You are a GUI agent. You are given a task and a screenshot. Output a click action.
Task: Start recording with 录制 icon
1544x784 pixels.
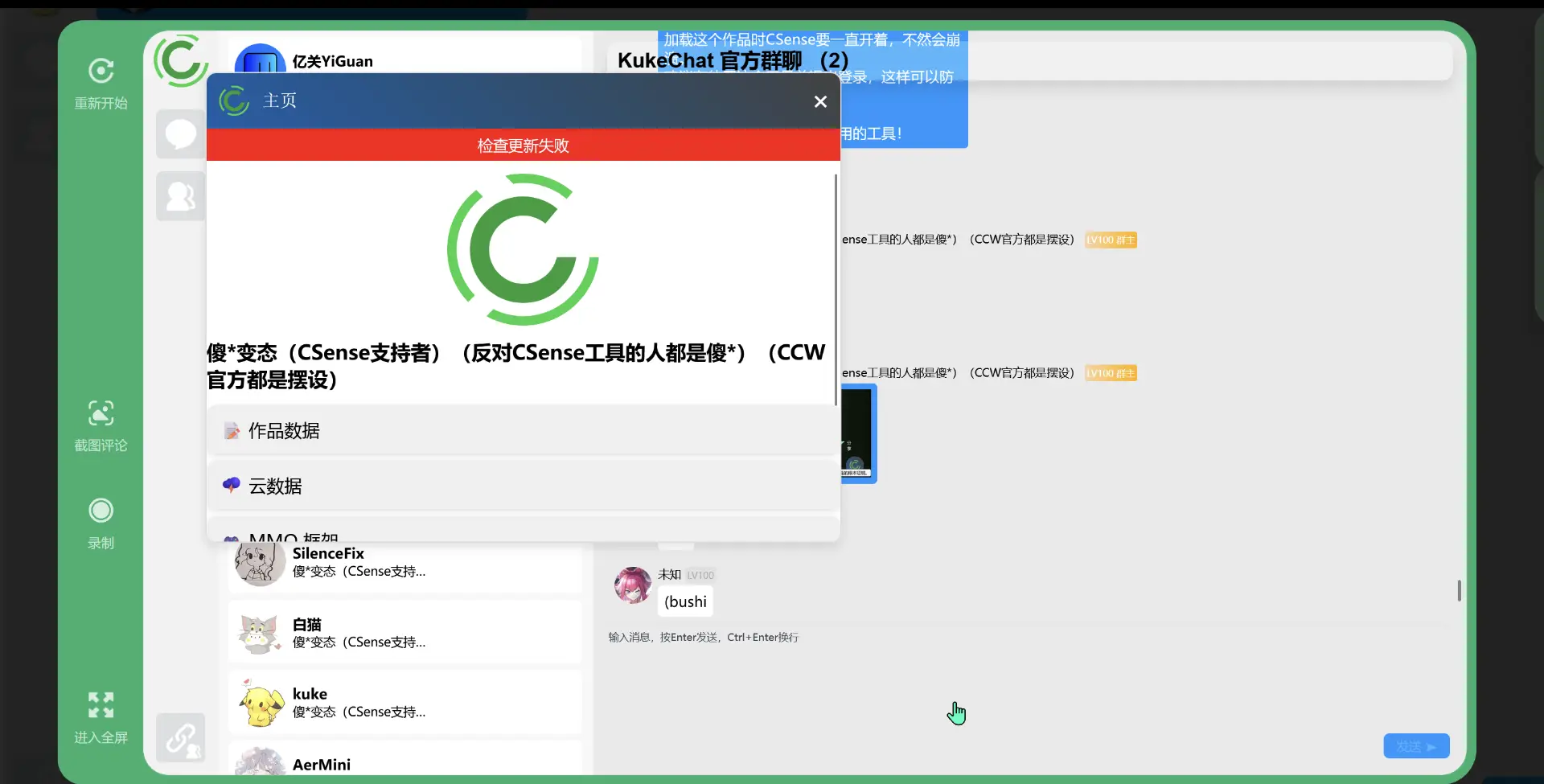[x=101, y=511]
